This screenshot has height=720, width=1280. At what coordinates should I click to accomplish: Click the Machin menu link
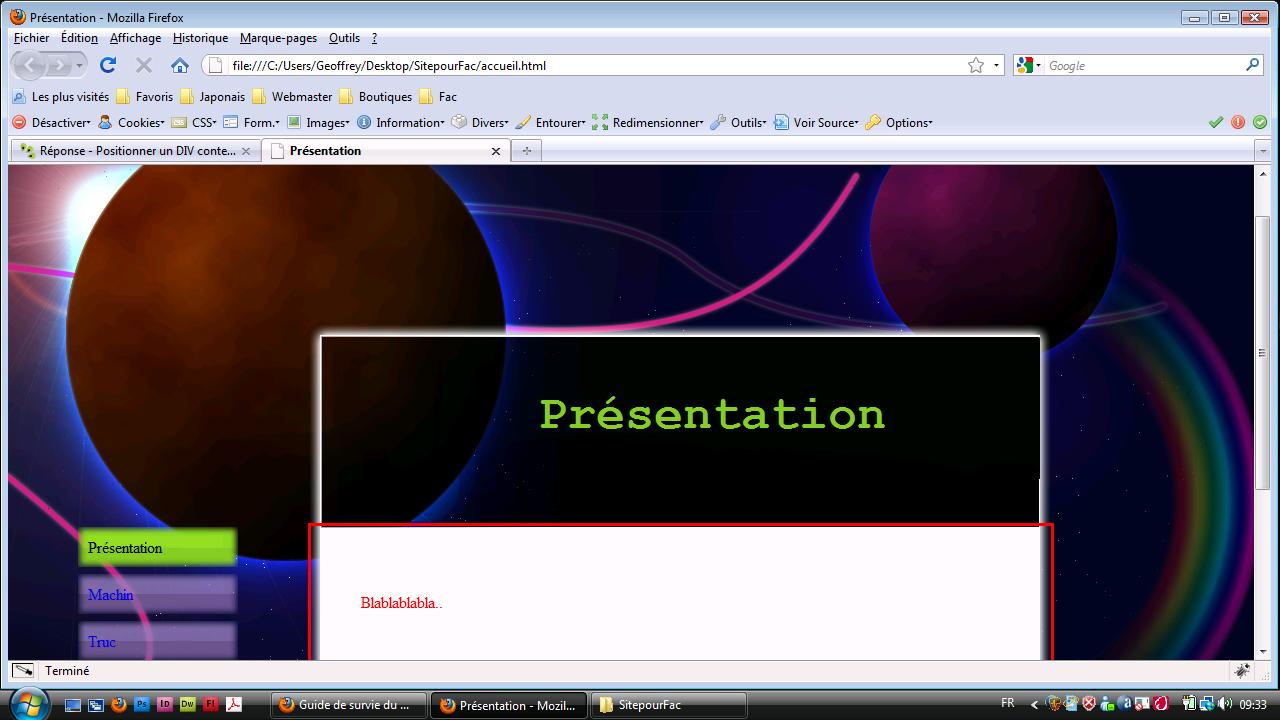(158, 595)
